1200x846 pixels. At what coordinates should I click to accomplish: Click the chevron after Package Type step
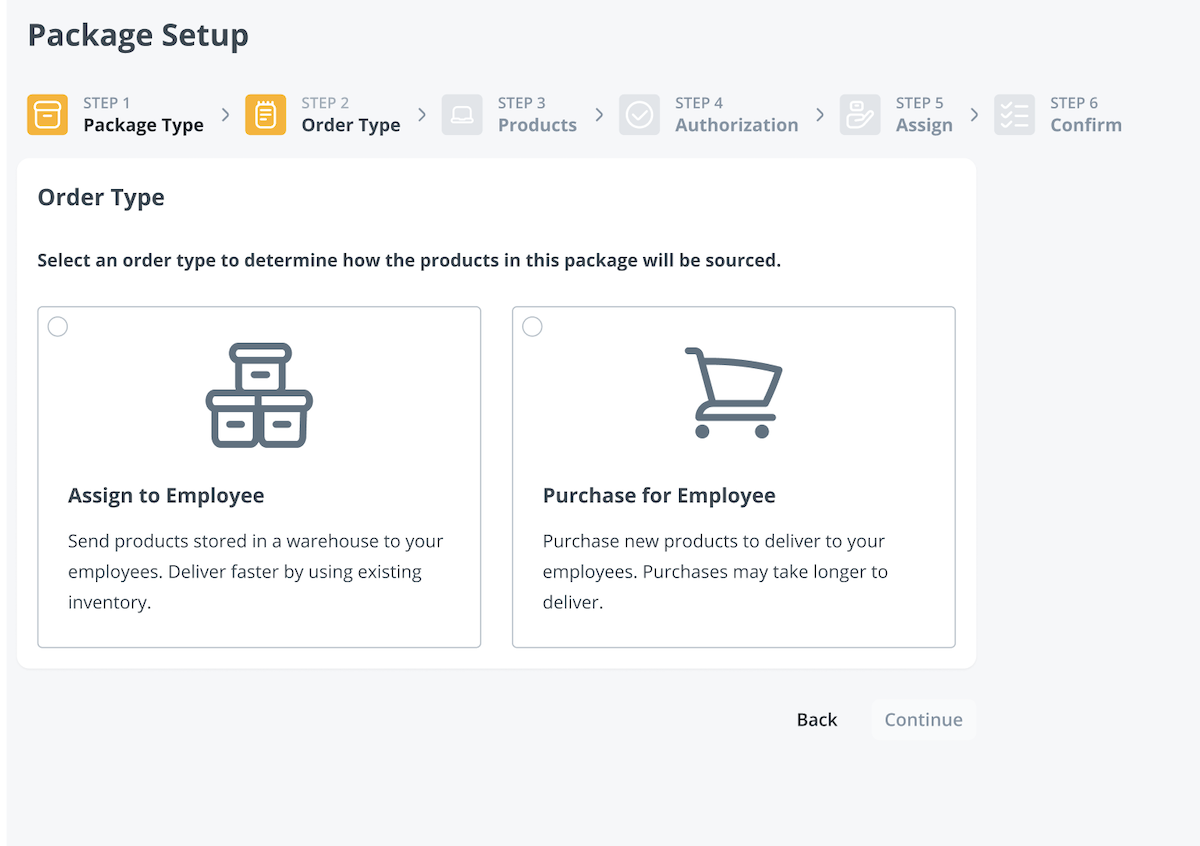coord(225,115)
